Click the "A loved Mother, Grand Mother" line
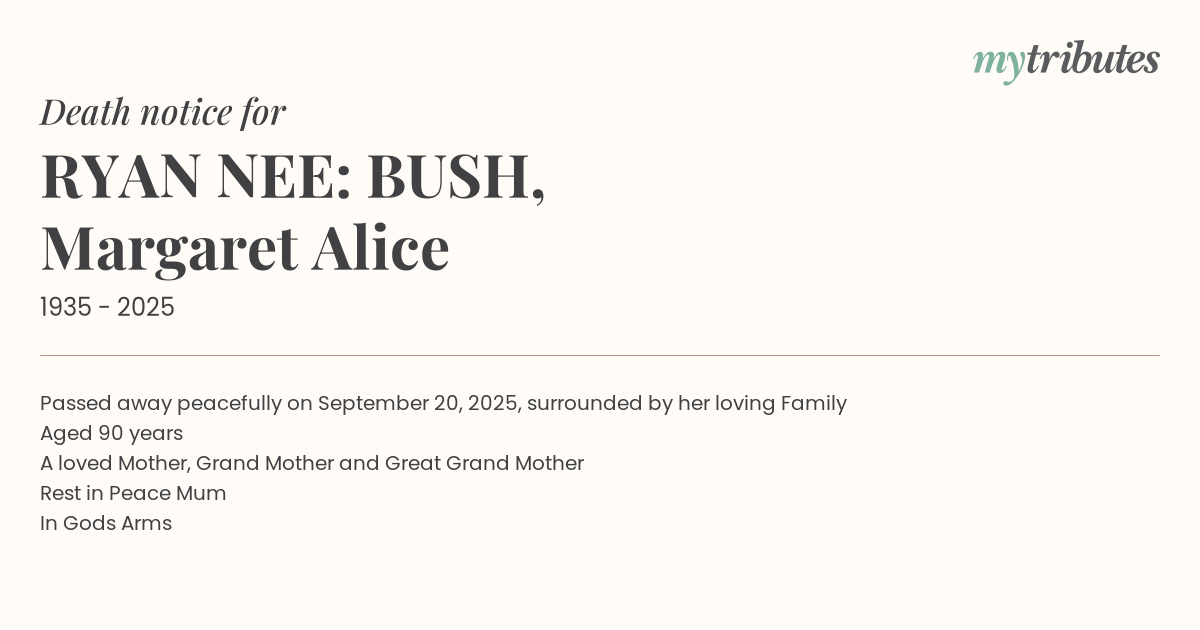Image resolution: width=1200 pixels, height=630 pixels. pyautogui.click(x=312, y=463)
